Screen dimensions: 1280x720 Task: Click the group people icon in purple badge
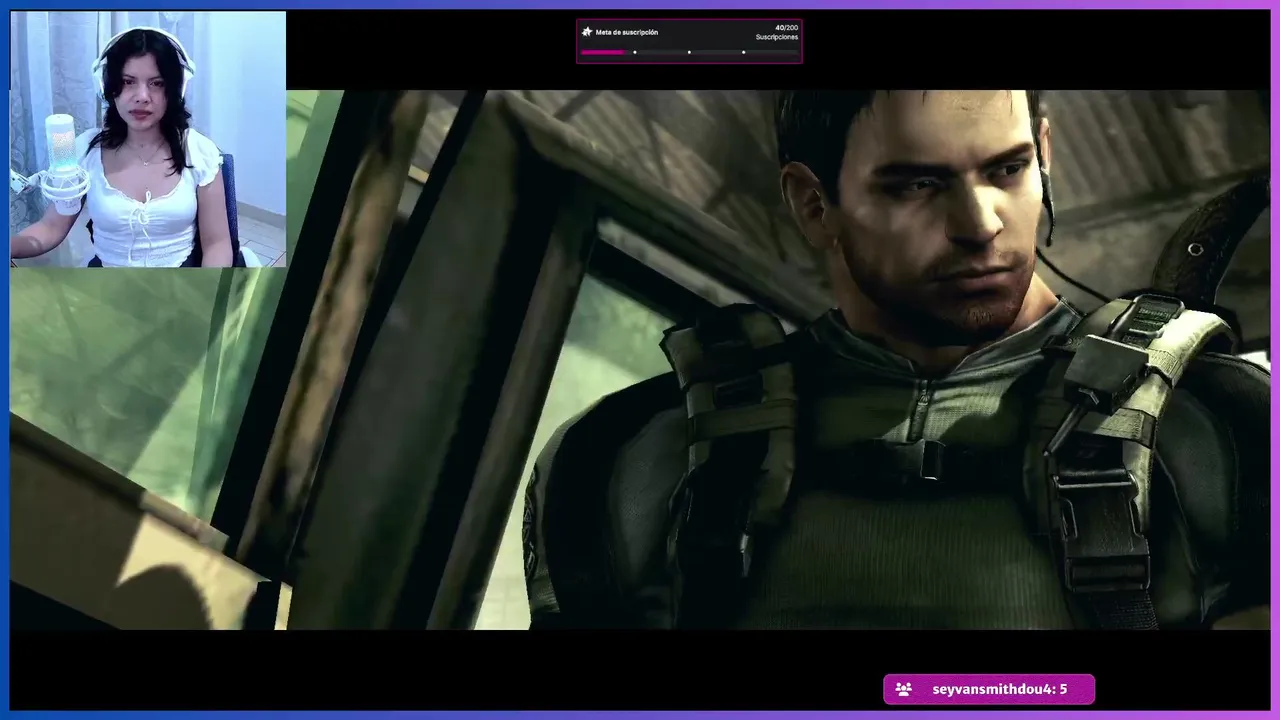click(903, 689)
